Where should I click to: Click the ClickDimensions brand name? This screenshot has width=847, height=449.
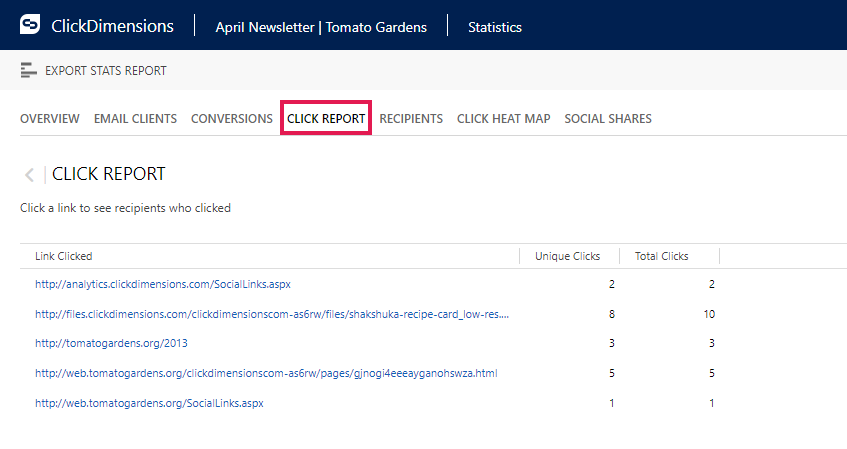click(112, 26)
